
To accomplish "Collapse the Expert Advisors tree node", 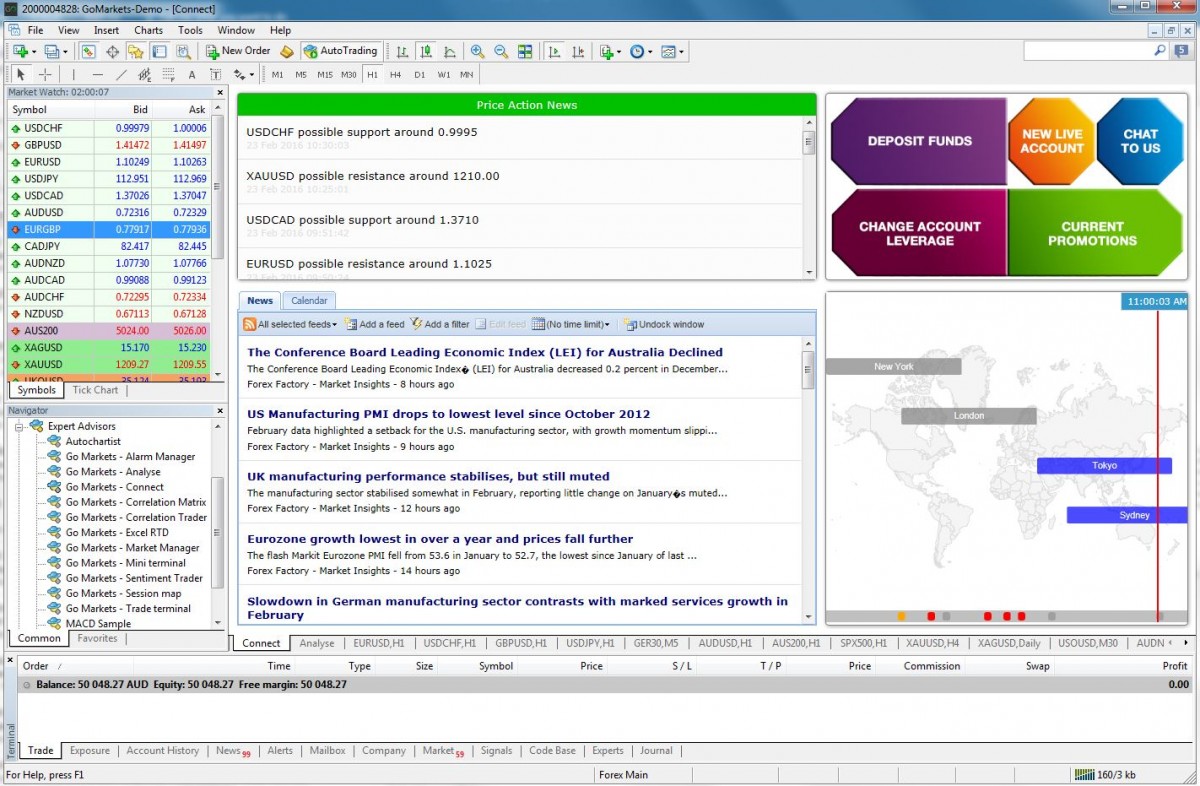I will pos(20,426).
